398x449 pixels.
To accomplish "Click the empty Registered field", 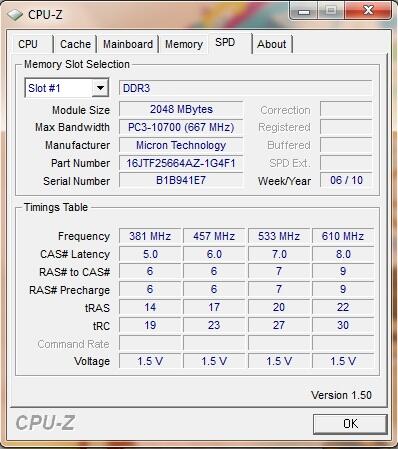I will (x=346, y=127).
